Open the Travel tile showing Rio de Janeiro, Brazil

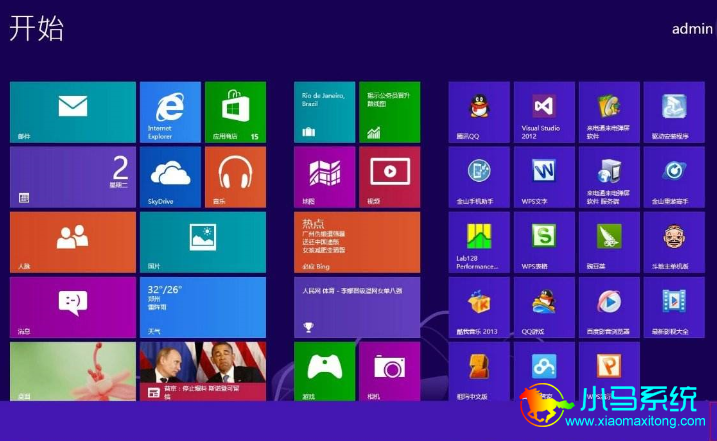pos(324,112)
